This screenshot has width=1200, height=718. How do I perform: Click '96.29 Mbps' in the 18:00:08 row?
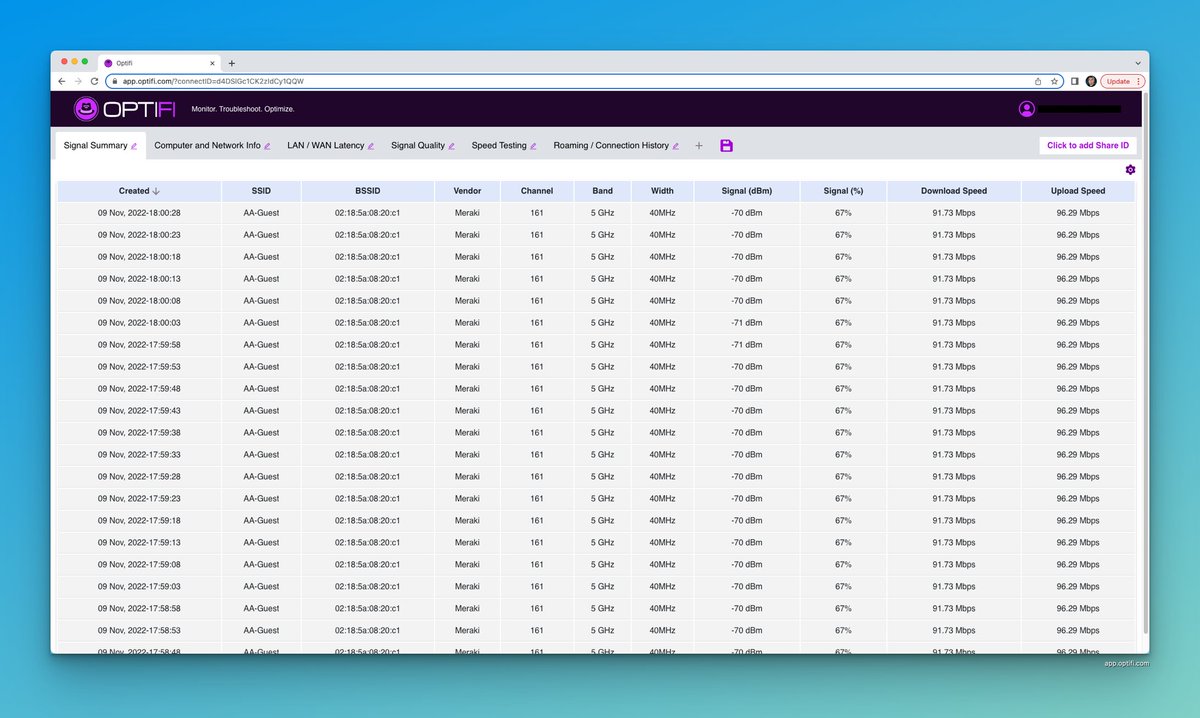tap(1078, 301)
